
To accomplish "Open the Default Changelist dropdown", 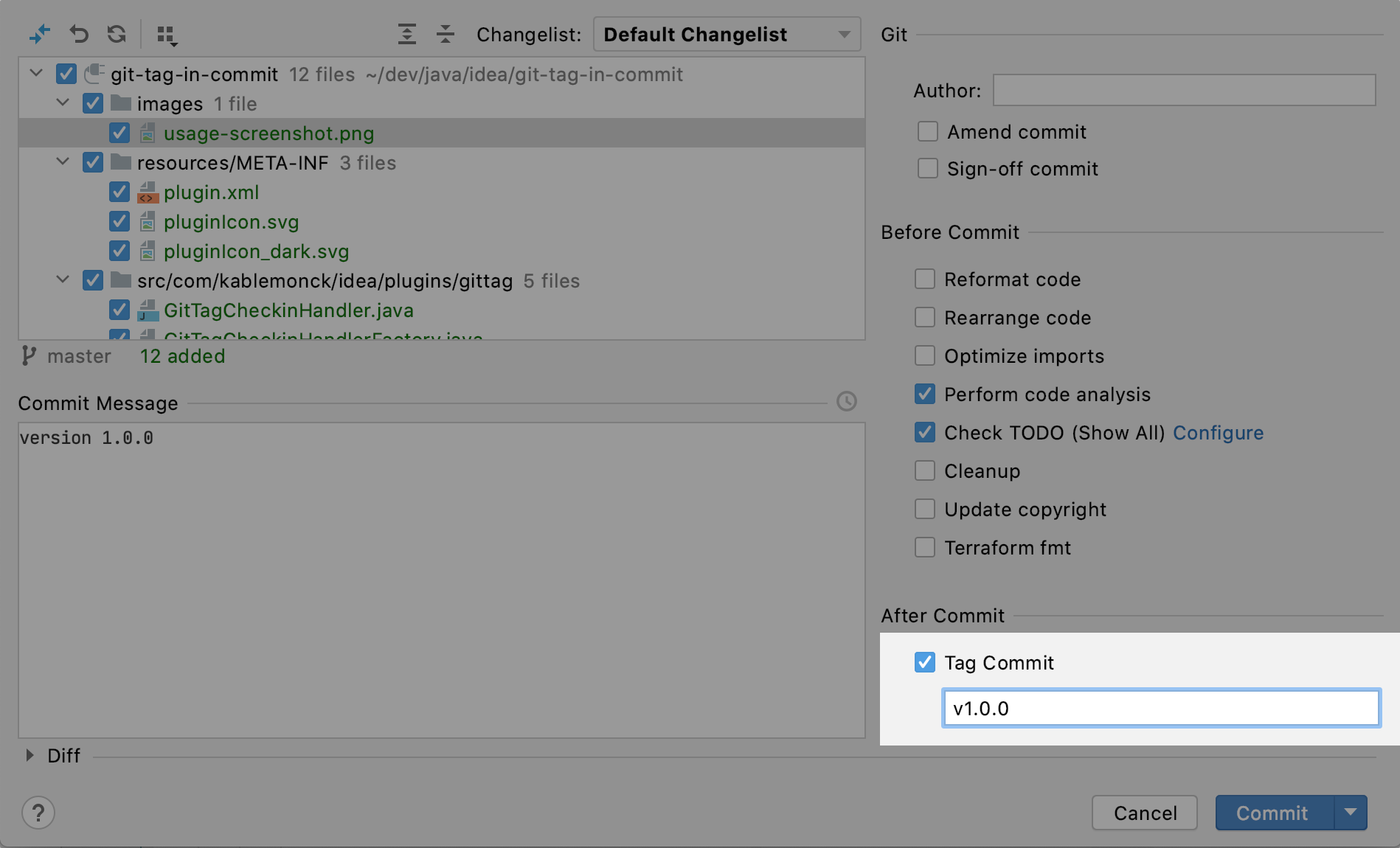I will pos(726,35).
